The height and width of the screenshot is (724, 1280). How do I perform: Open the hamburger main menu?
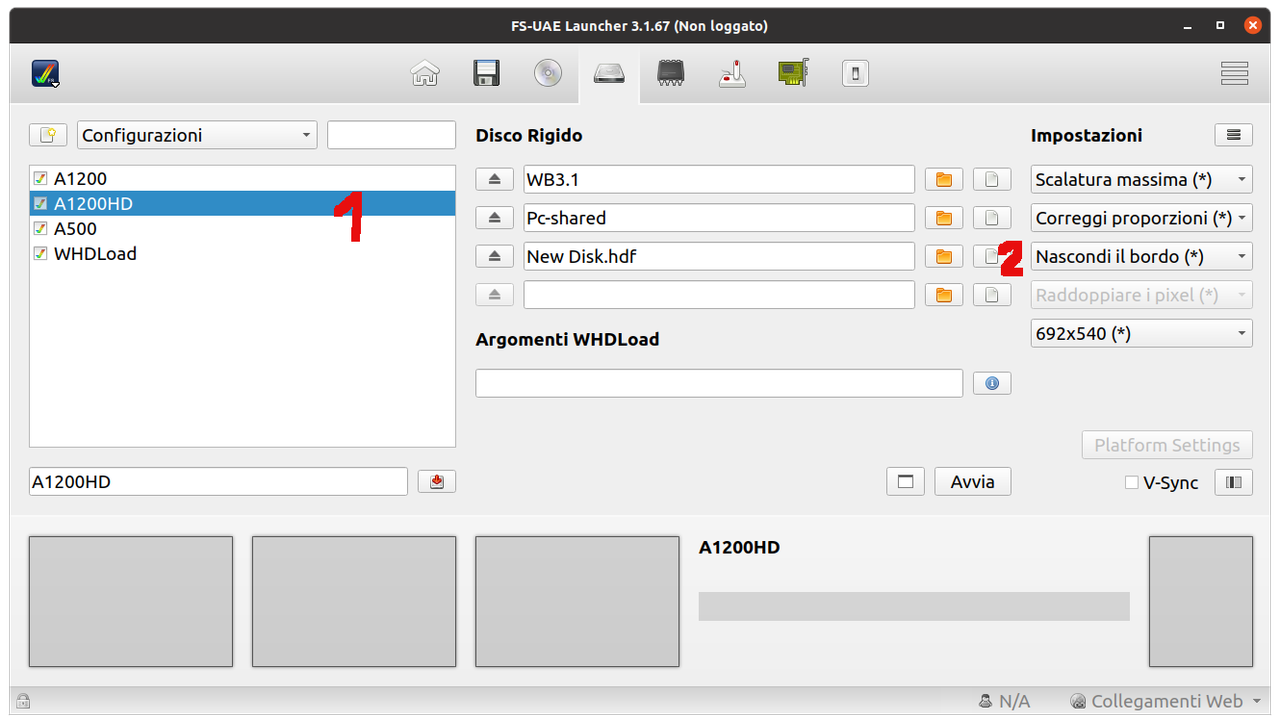coord(1234,73)
